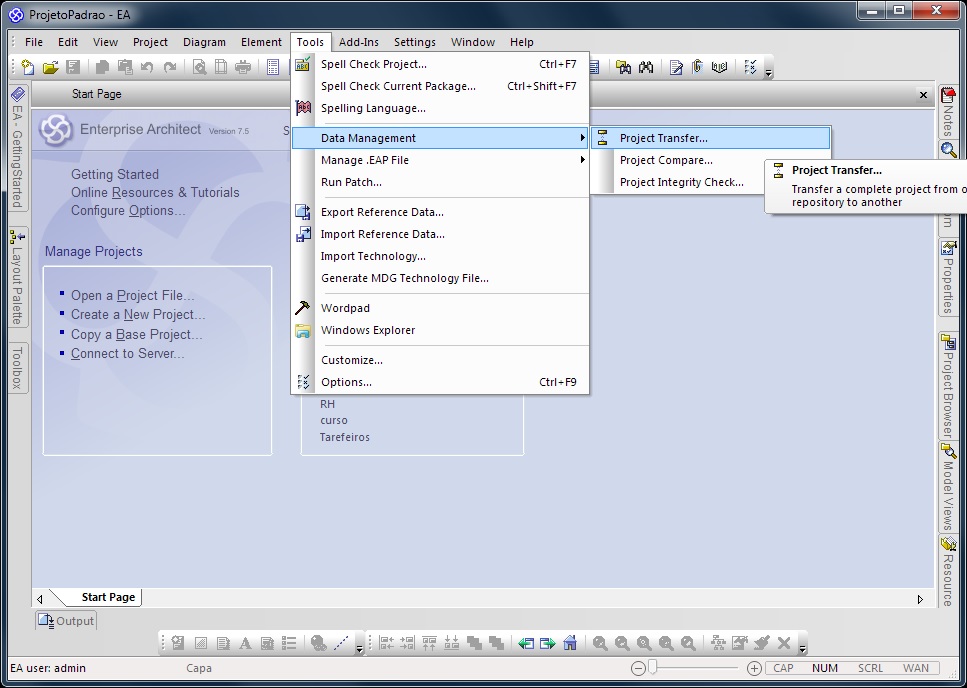Open the Project Transfer menu item
Image resolution: width=967 pixels, height=688 pixels.
coord(663,138)
